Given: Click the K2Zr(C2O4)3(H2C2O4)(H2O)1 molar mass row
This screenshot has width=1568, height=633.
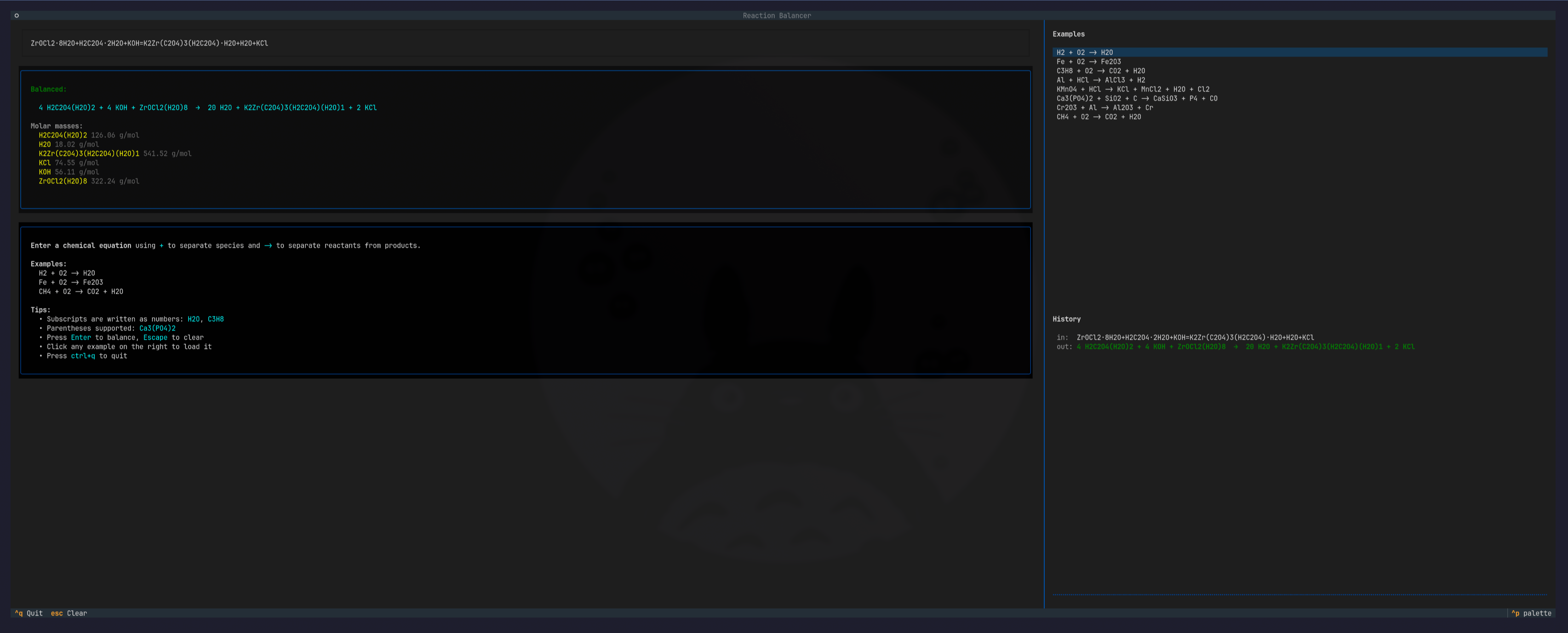Looking at the screenshot, I should click(x=114, y=154).
